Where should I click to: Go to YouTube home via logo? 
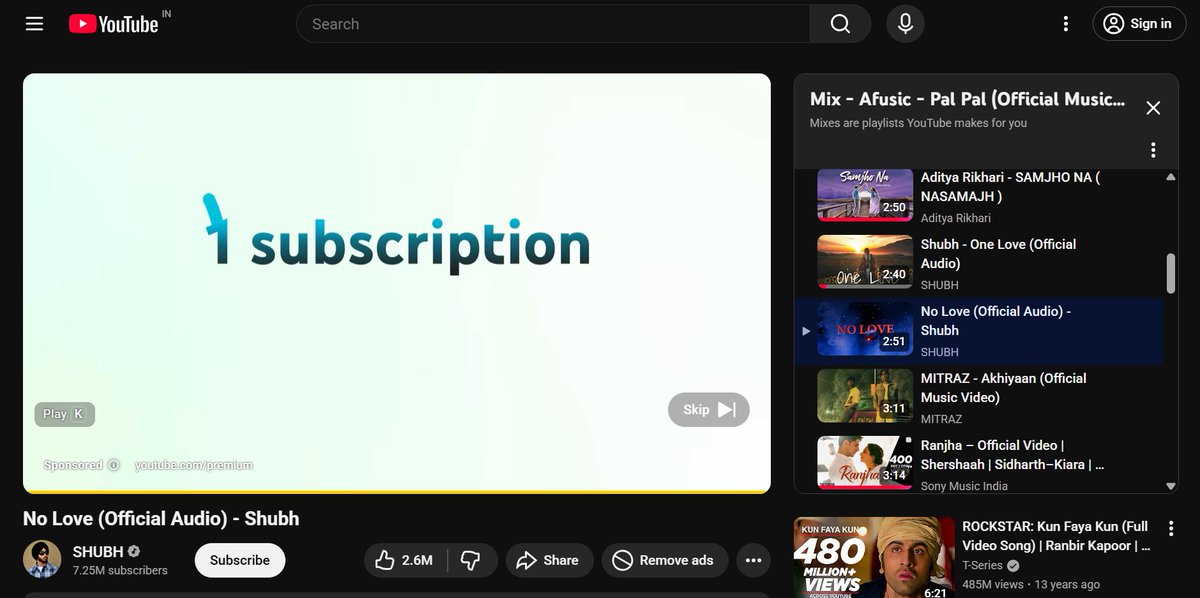coord(113,24)
